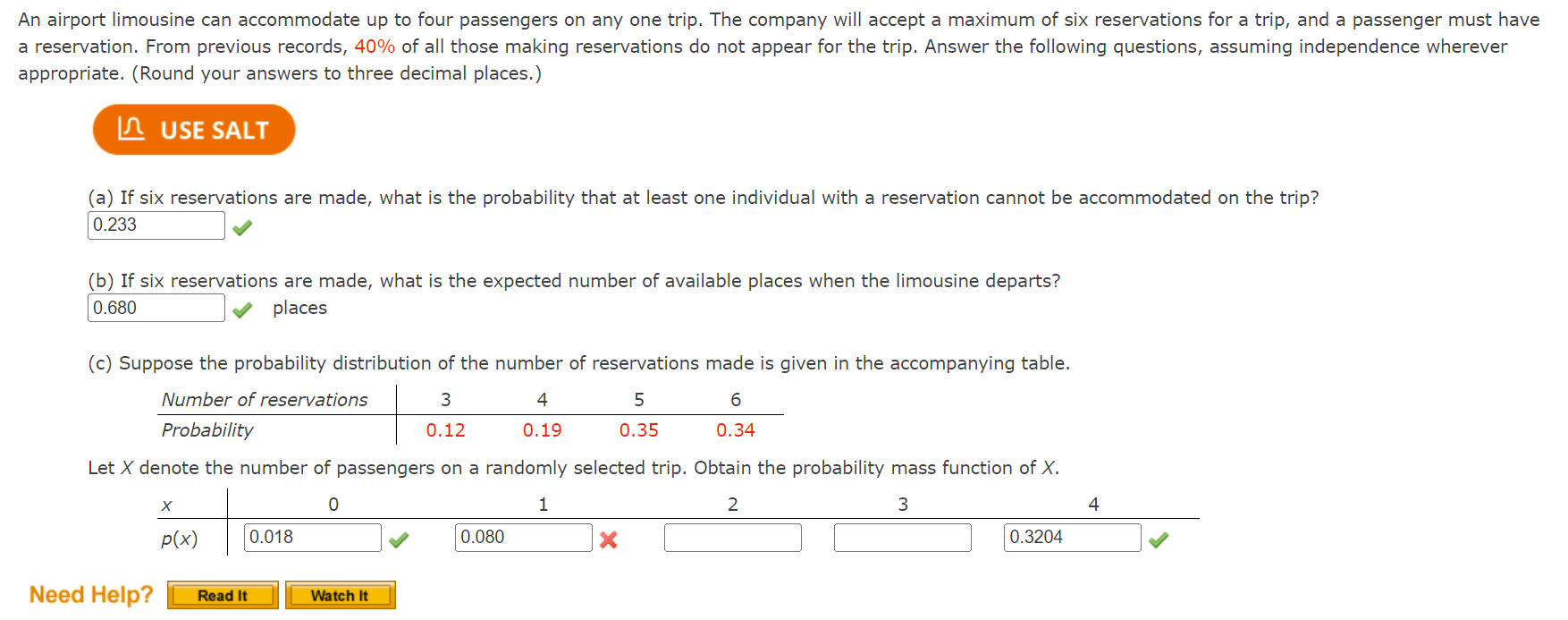The image size is (1568, 620).
Task: Click the Need Help? label
Action: 89,593
